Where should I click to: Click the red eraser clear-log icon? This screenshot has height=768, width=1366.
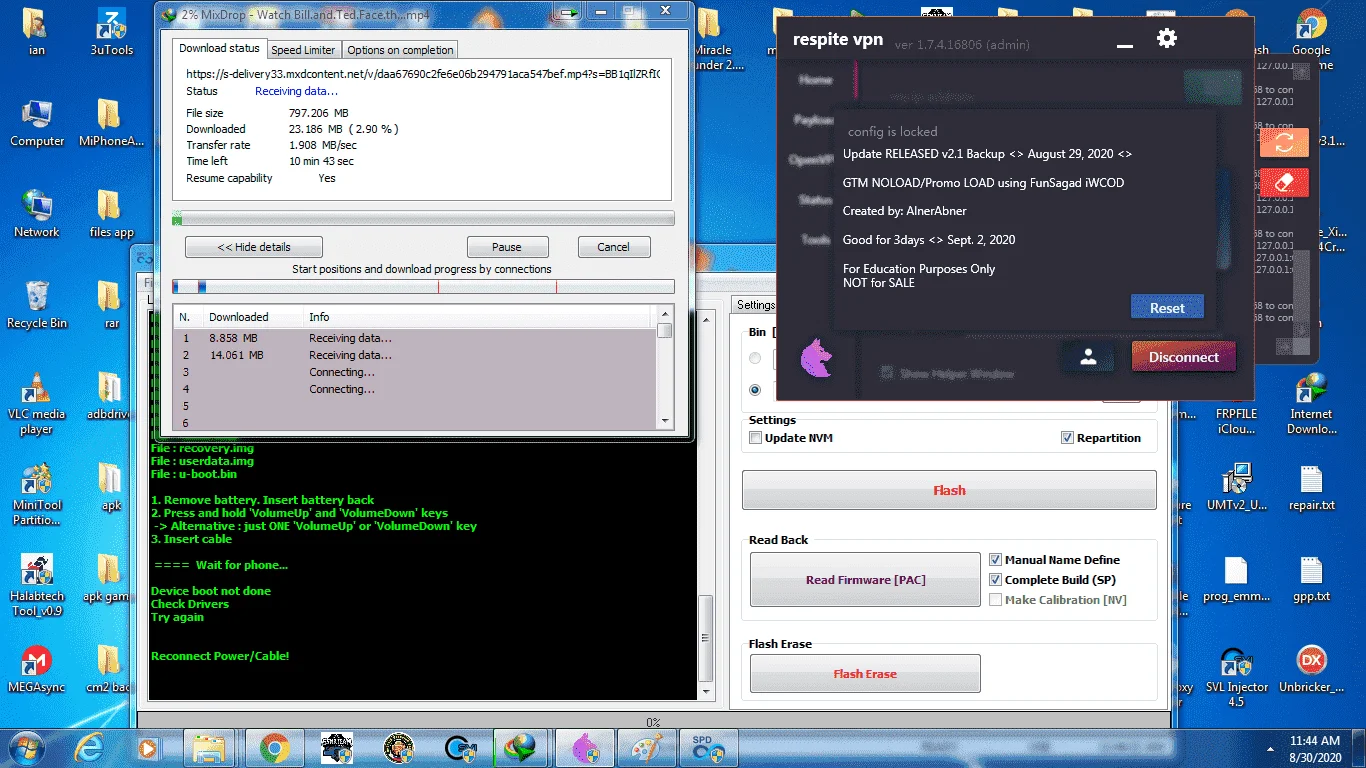click(1285, 183)
